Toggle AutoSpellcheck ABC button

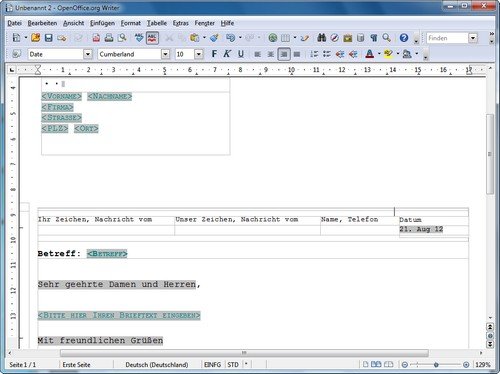[152, 38]
